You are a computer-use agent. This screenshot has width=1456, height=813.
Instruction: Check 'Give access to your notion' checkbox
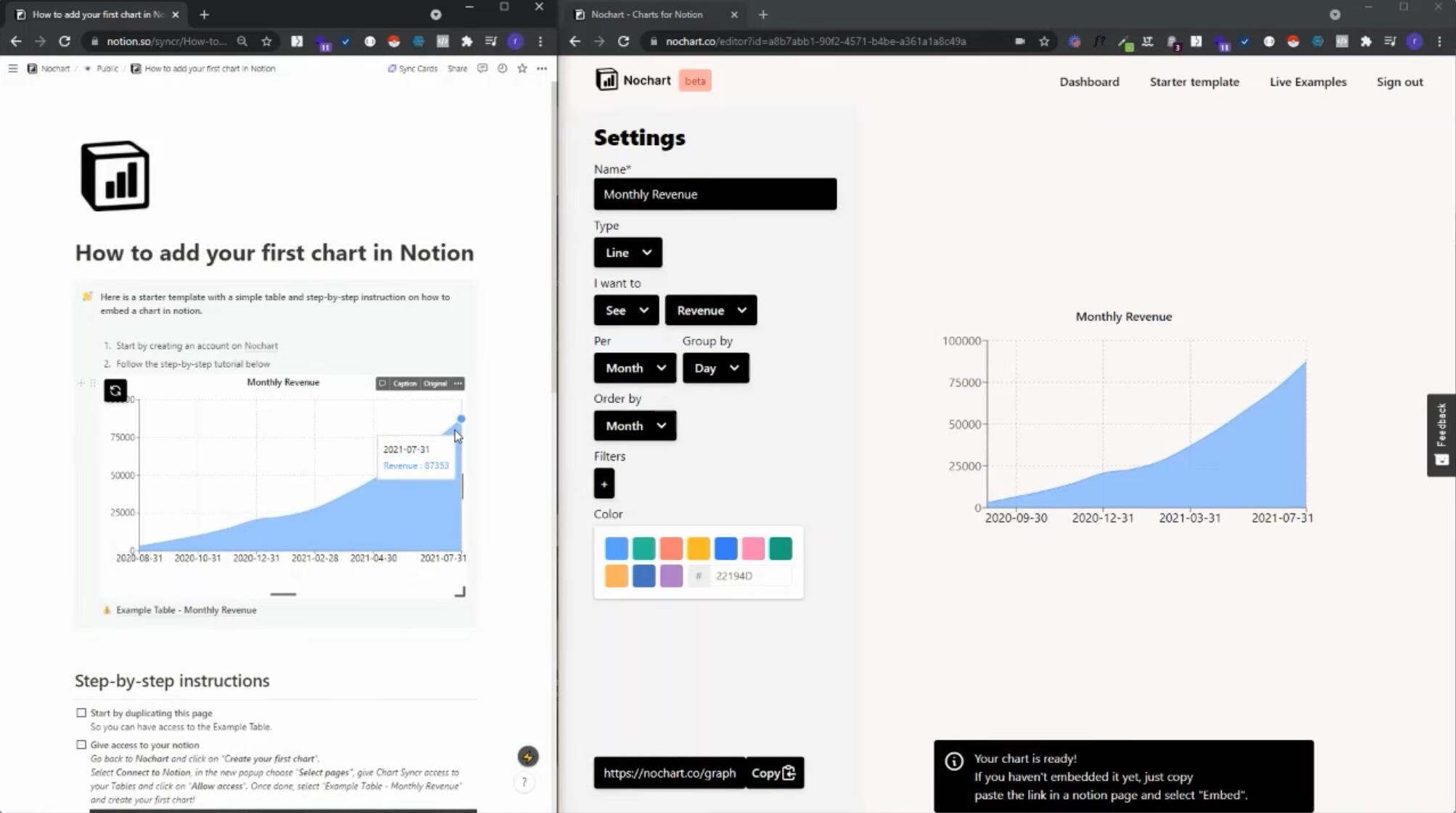(81, 745)
